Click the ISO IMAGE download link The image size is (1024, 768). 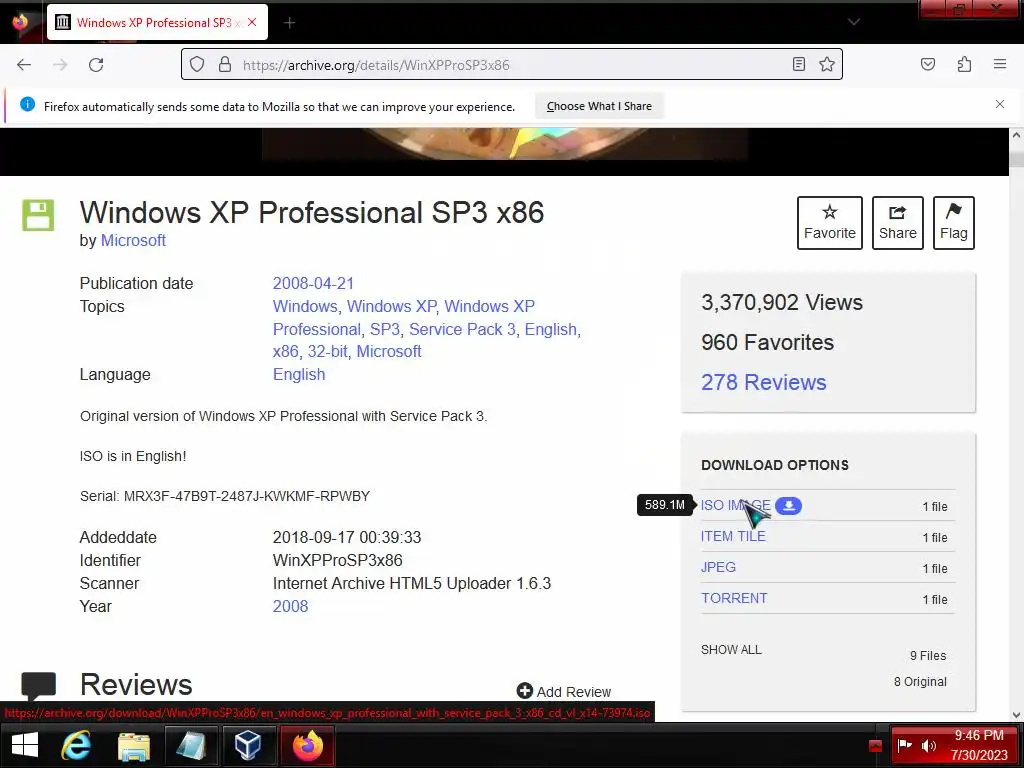tap(735, 505)
